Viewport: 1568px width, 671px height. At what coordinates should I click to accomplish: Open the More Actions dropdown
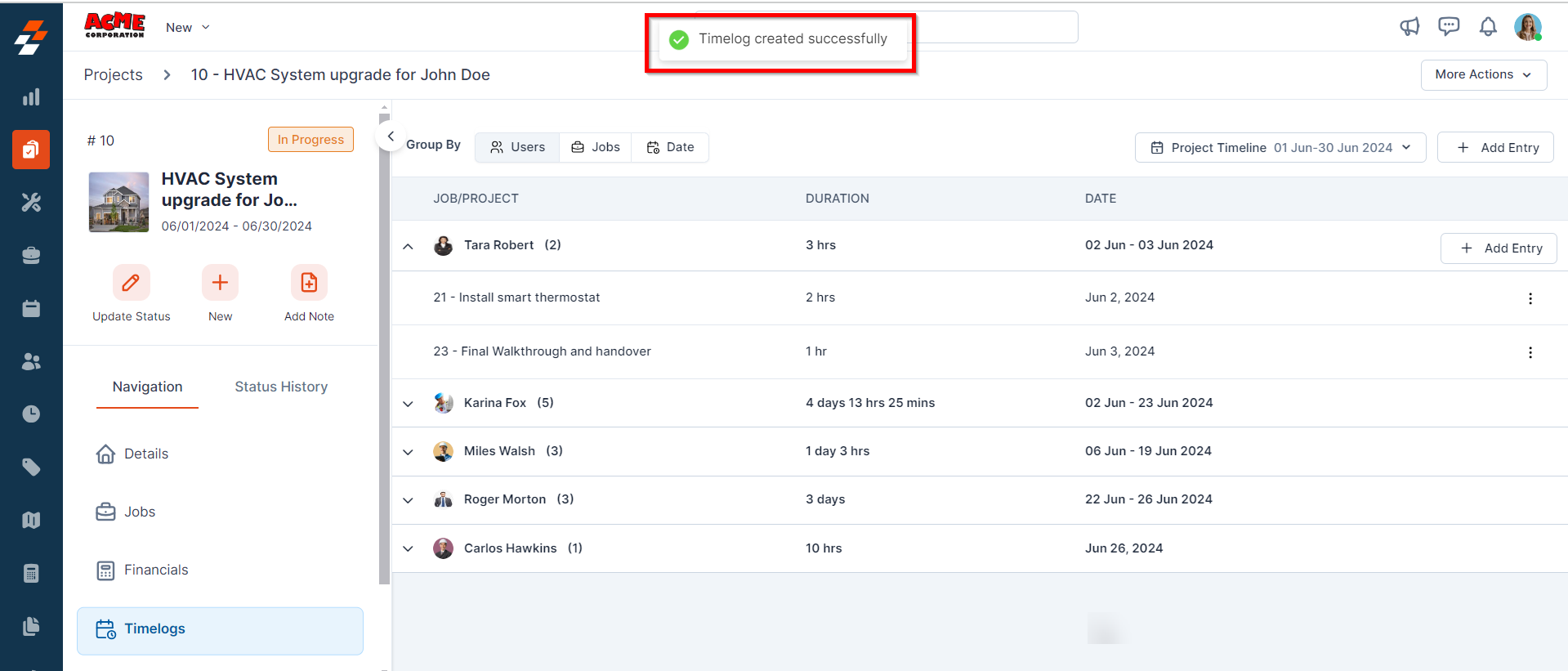1483,74
